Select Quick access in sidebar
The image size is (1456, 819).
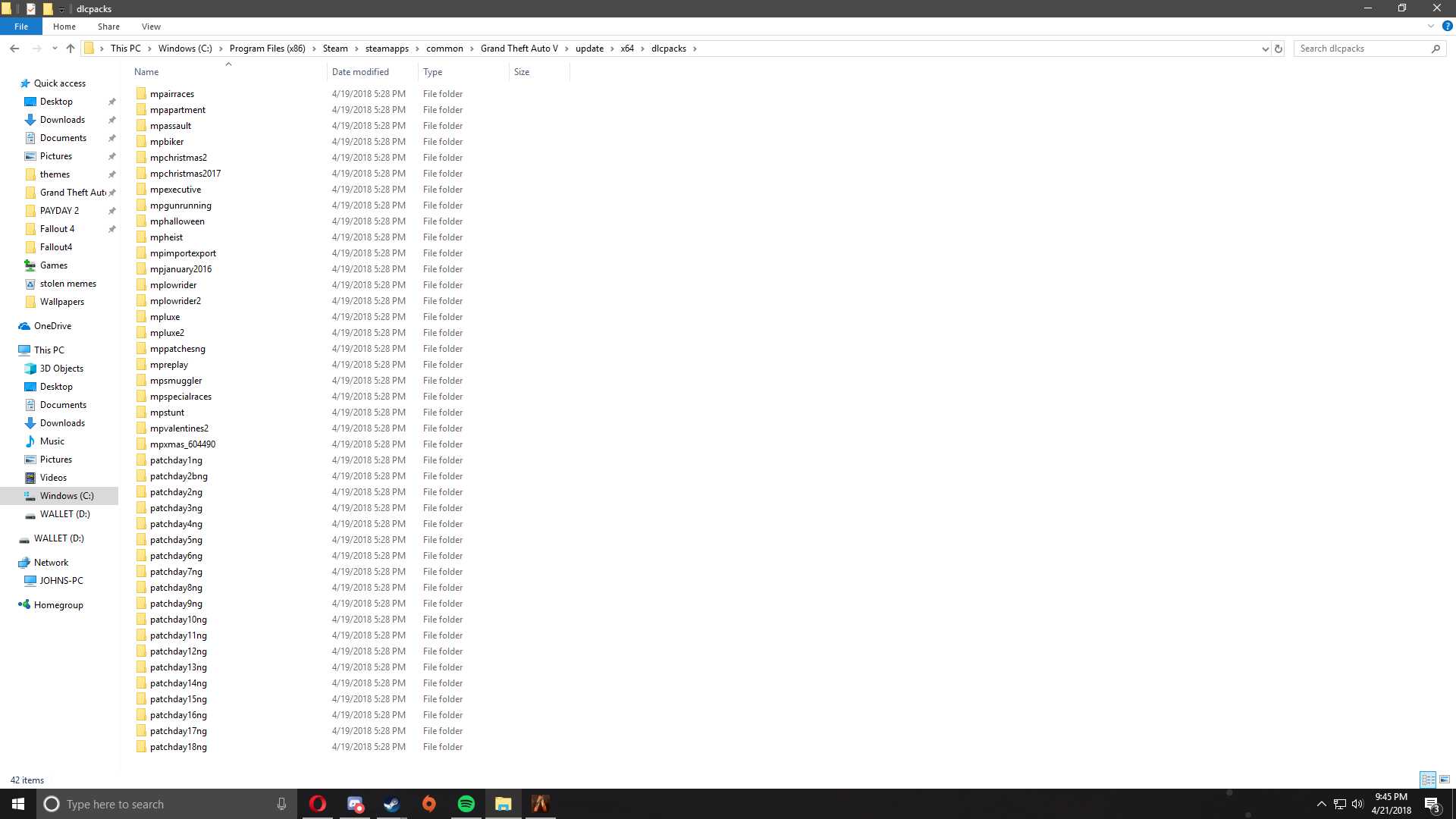tap(59, 83)
